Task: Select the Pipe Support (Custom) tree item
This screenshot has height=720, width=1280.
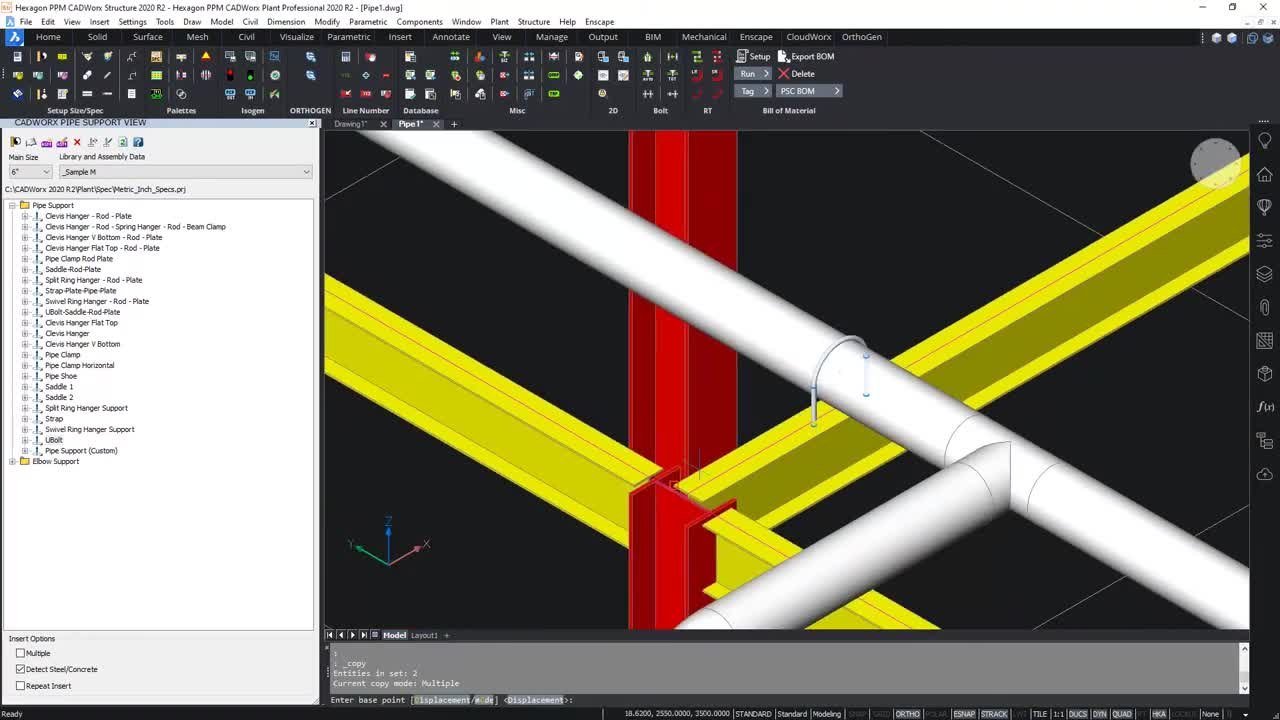Action: coord(81,451)
